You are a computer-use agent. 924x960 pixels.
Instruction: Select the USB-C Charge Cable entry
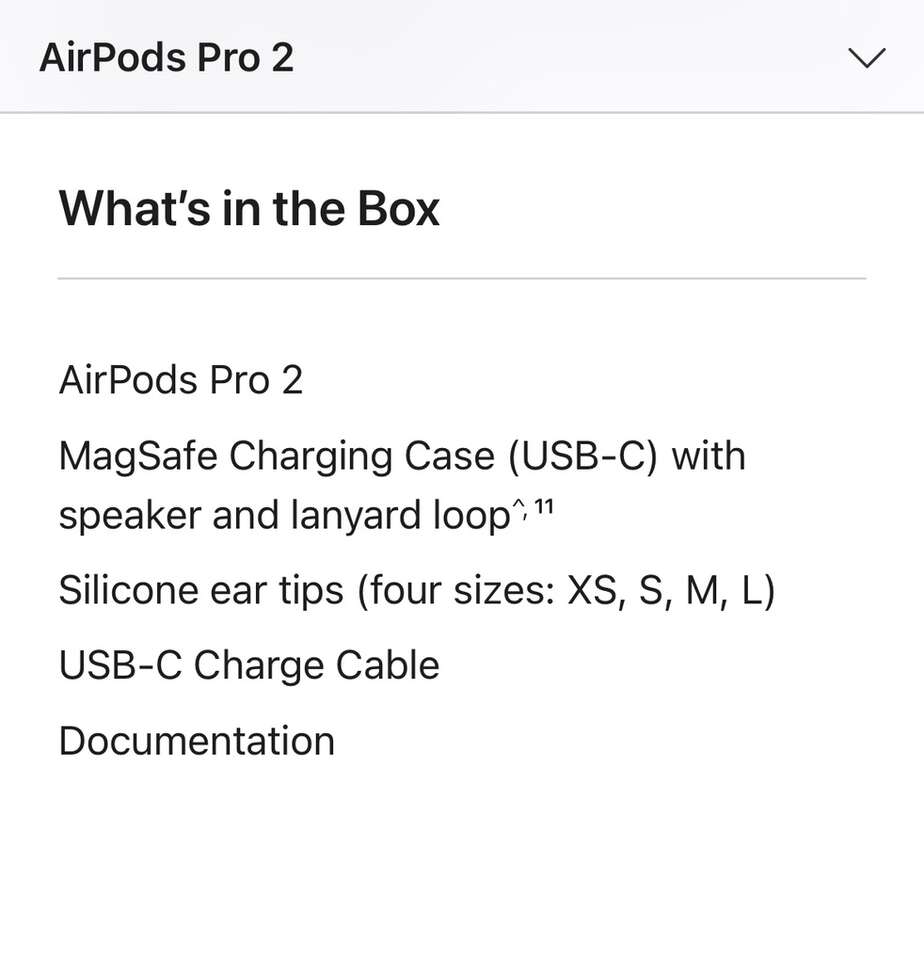[249, 665]
